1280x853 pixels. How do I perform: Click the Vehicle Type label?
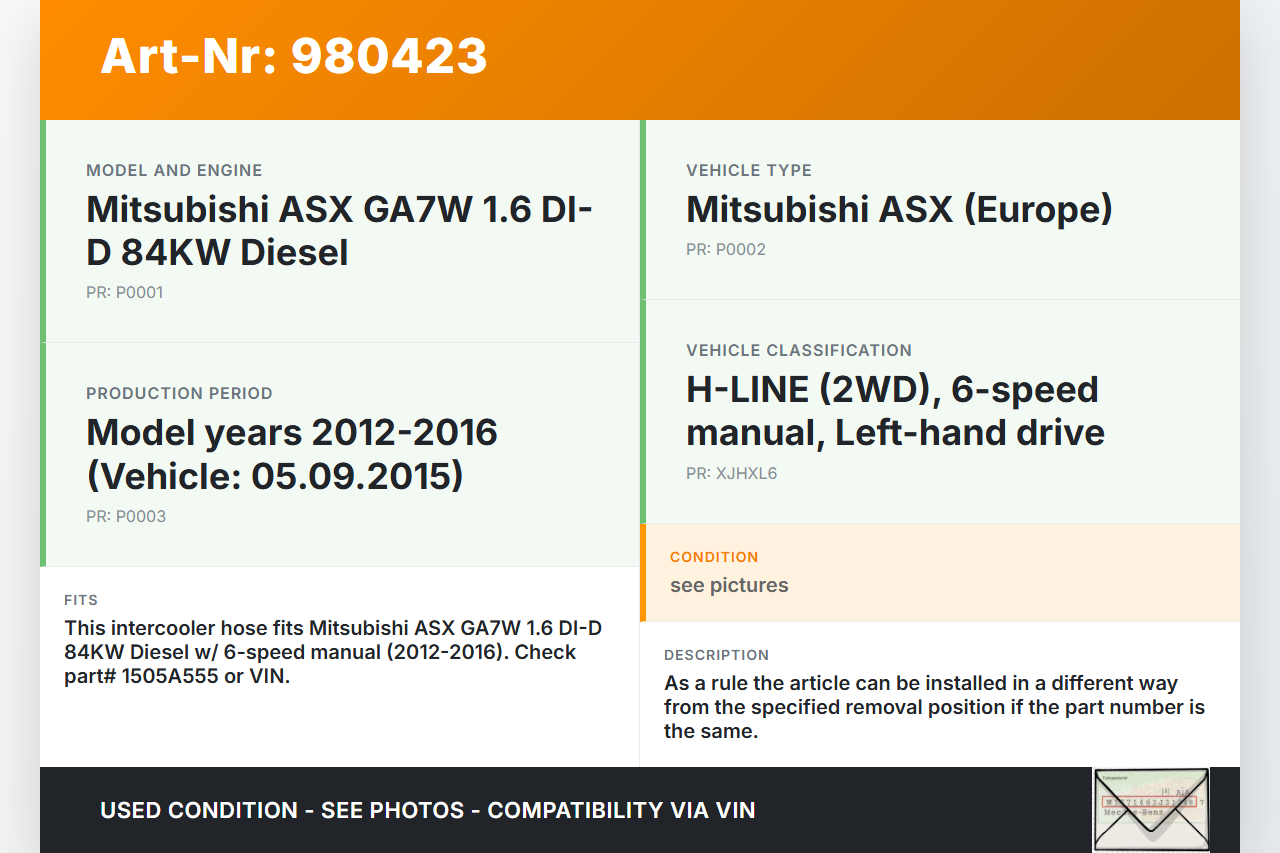pyautogui.click(x=749, y=171)
